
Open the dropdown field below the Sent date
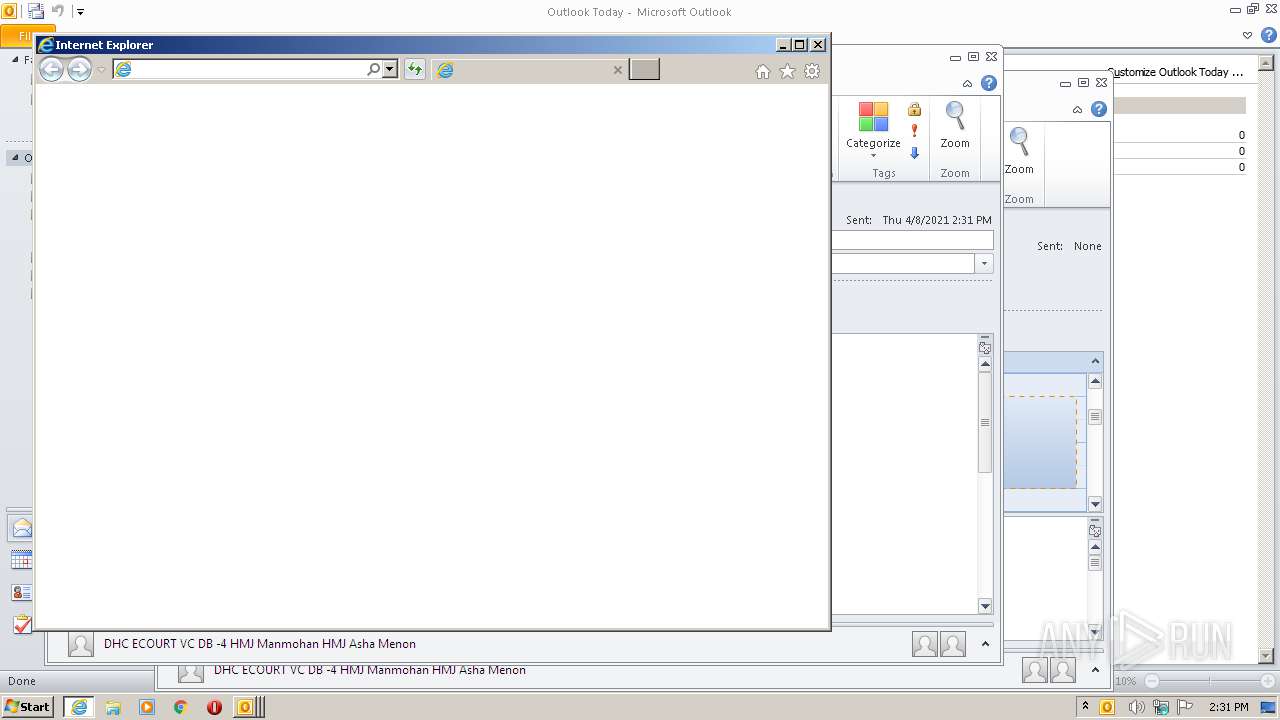coord(984,264)
